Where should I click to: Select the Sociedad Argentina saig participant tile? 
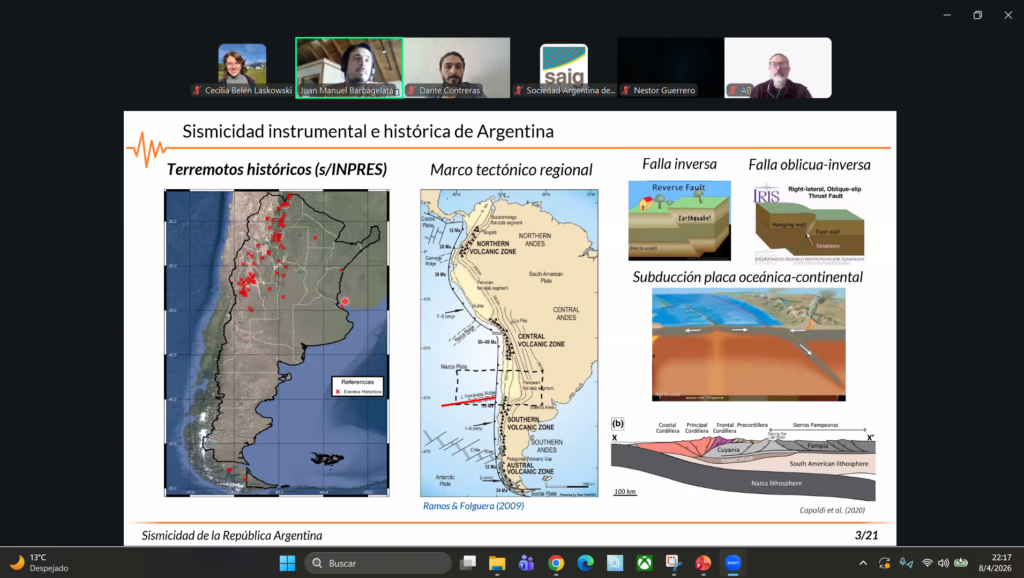pyautogui.click(x=563, y=67)
